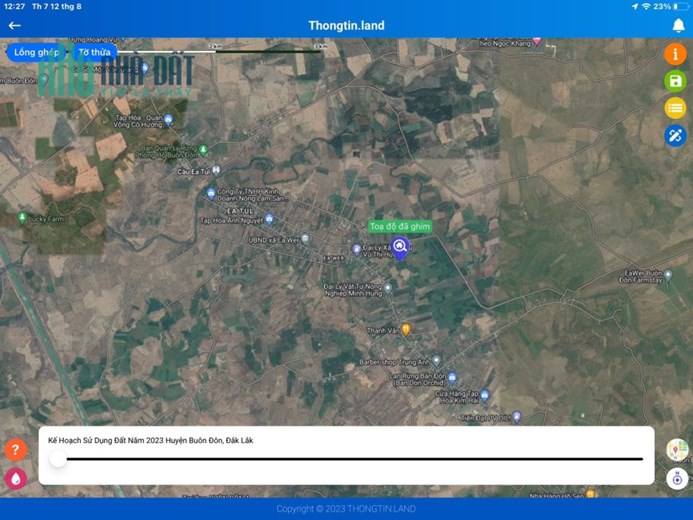
Task: Click the UBND xã Ea Wer marker
Action: (305, 239)
